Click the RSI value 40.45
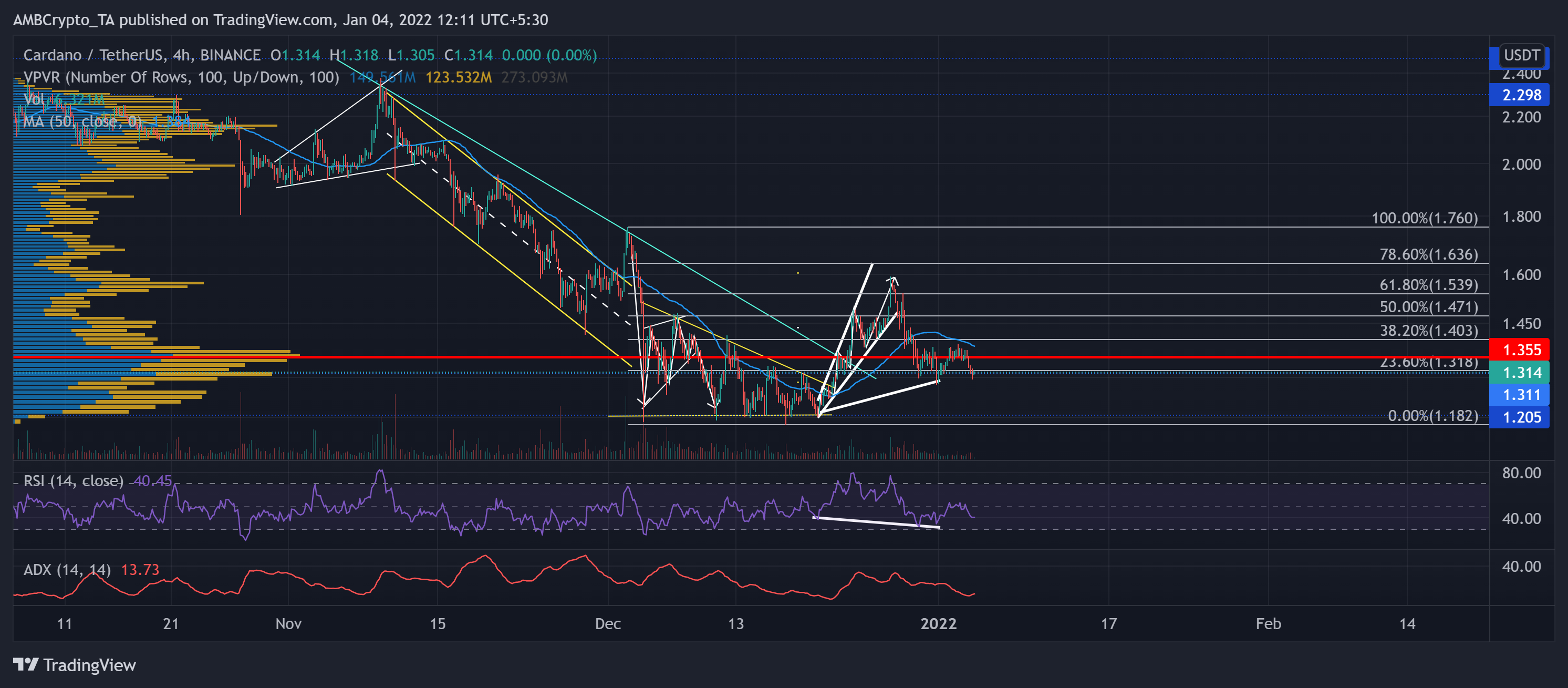The width and height of the screenshot is (1568, 688). point(153,481)
